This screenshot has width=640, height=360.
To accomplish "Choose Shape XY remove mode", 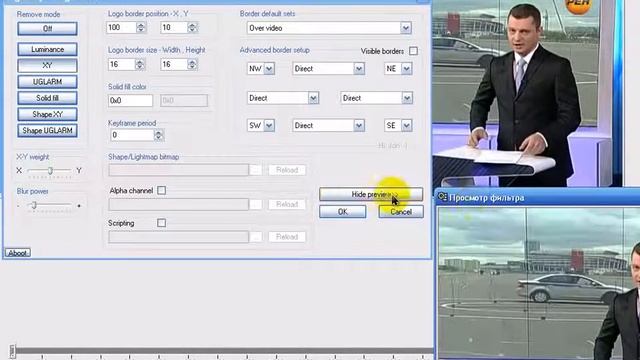I will coord(47,114).
